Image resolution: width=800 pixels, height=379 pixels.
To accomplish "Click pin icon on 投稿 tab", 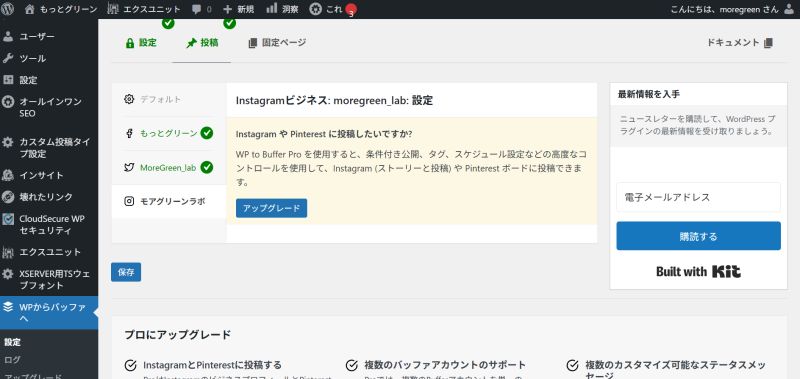I will tap(191, 43).
